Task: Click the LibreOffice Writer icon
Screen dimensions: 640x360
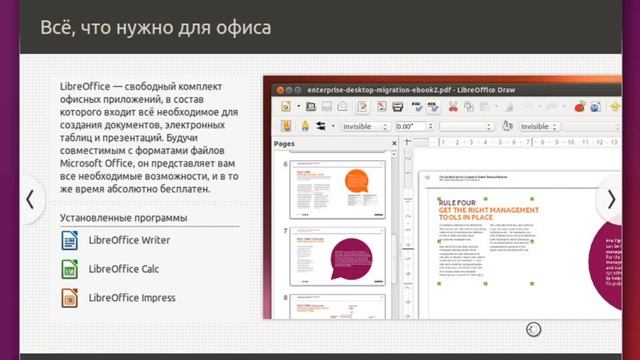Action: pos(69,240)
